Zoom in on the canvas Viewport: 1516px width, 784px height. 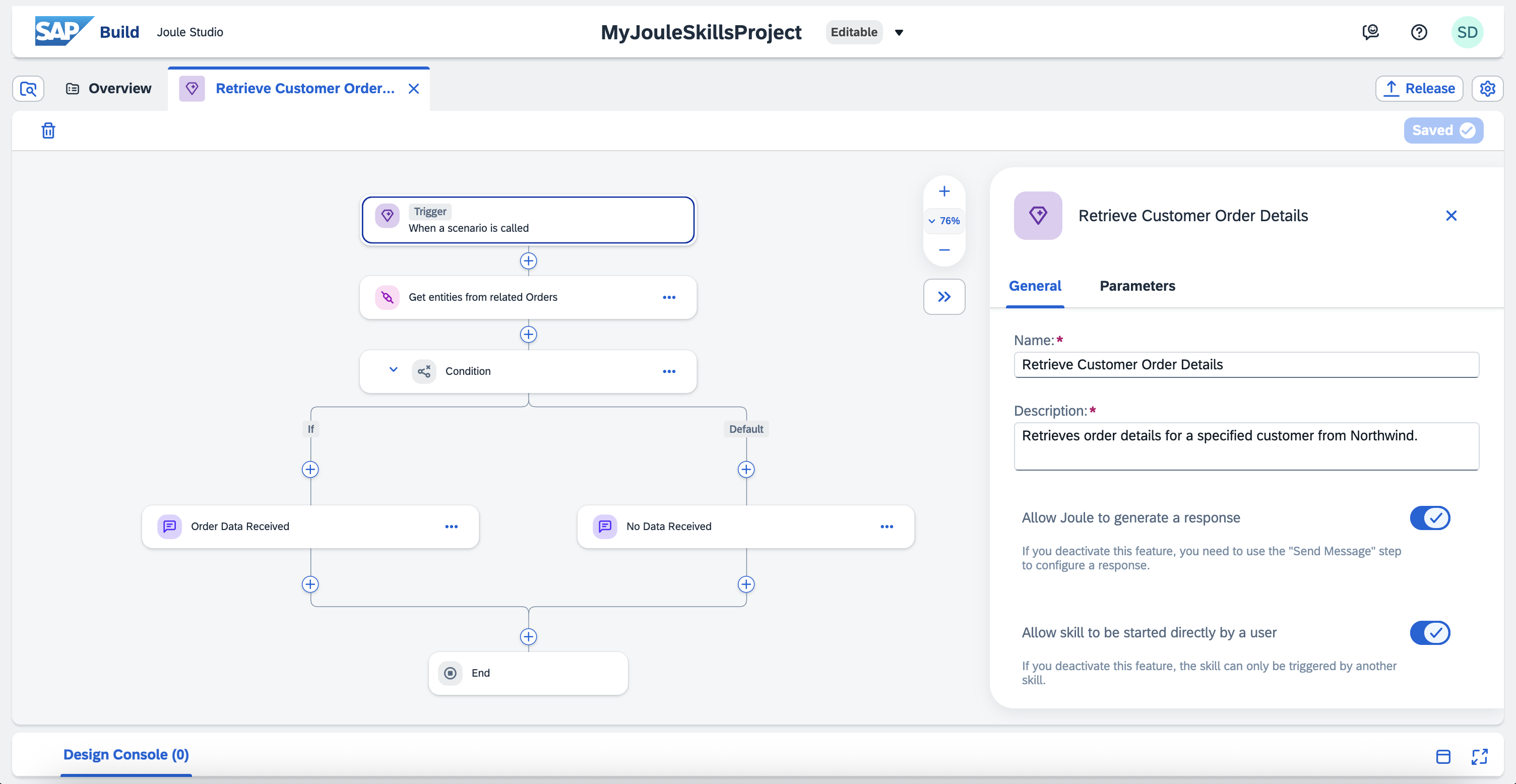[x=944, y=192]
